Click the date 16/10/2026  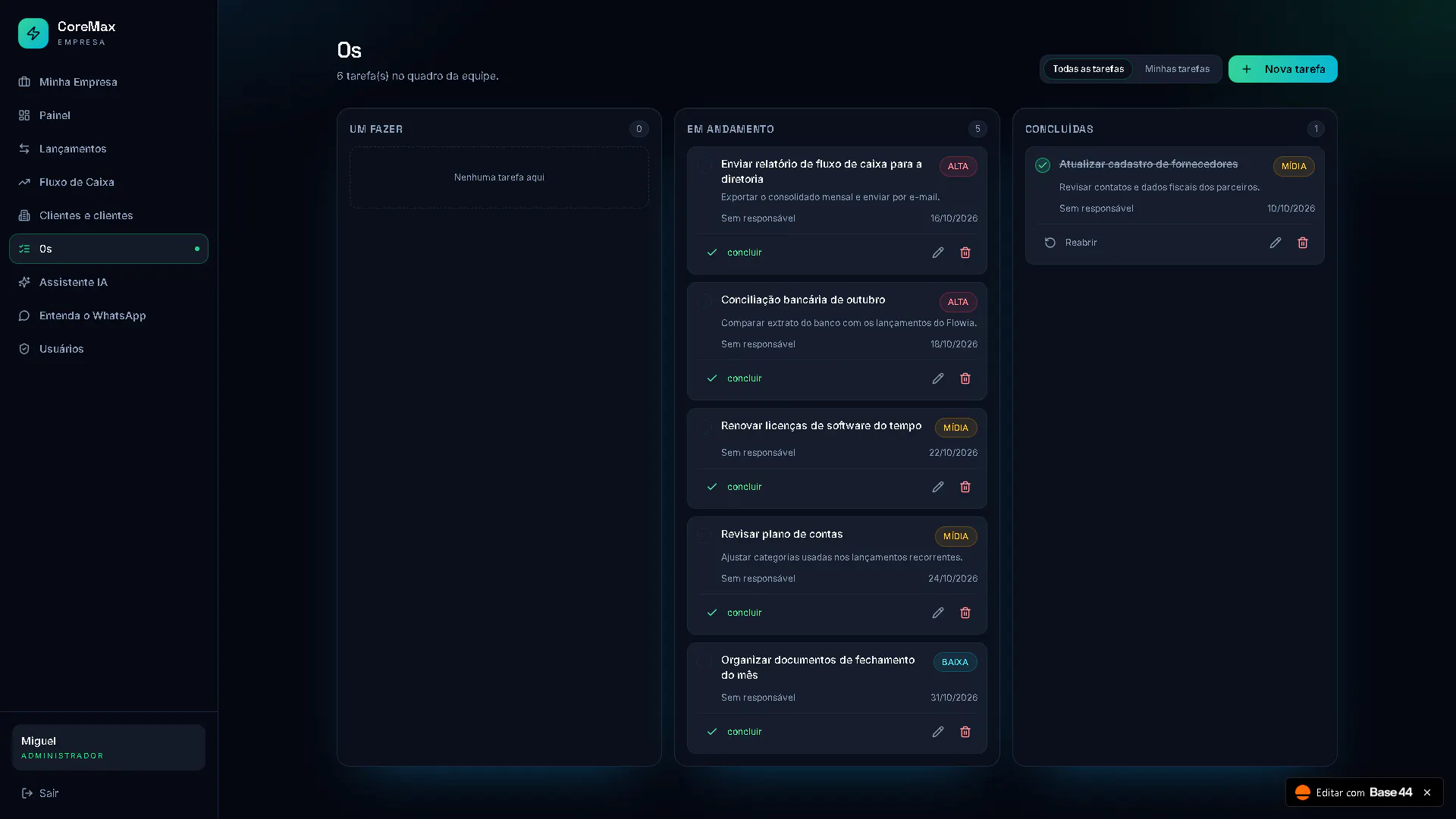(x=954, y=218)
